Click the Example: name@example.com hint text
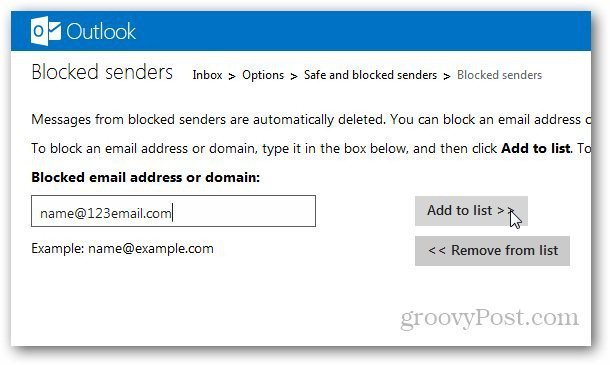This screenshot has width=610, height=365. point(122,248)
